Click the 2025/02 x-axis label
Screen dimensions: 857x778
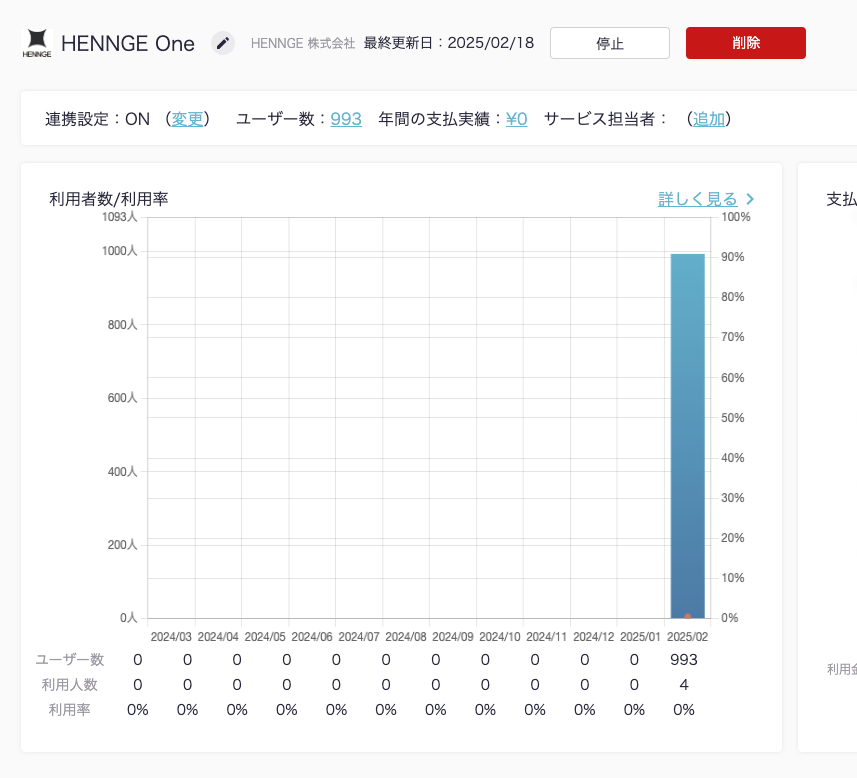point(687,637)
